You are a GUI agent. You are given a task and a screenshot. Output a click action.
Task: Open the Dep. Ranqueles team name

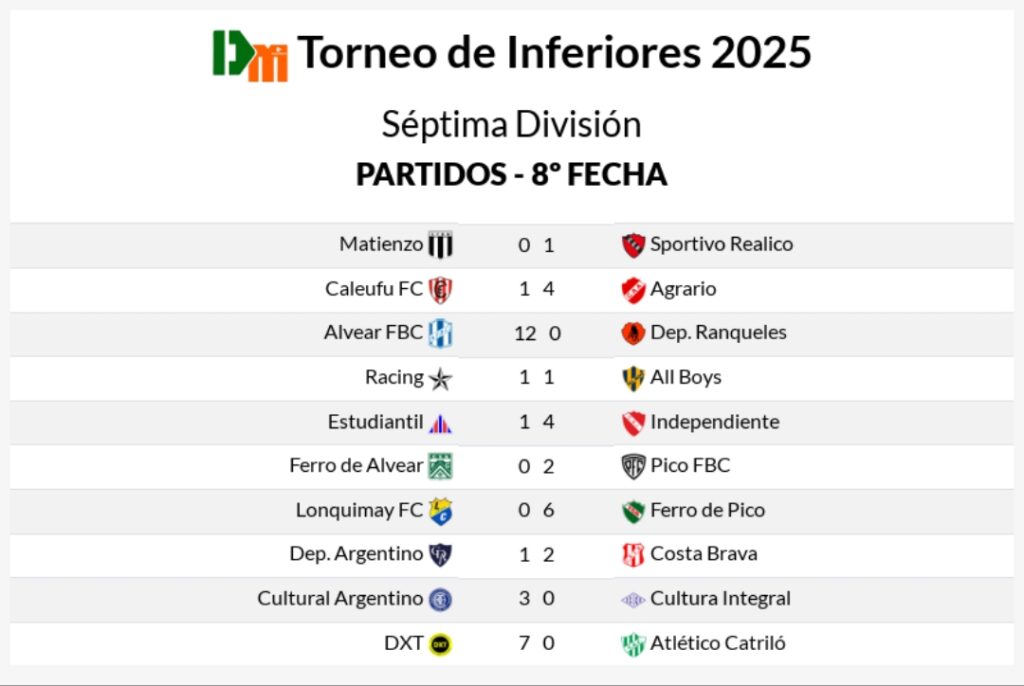pos(718,333)
